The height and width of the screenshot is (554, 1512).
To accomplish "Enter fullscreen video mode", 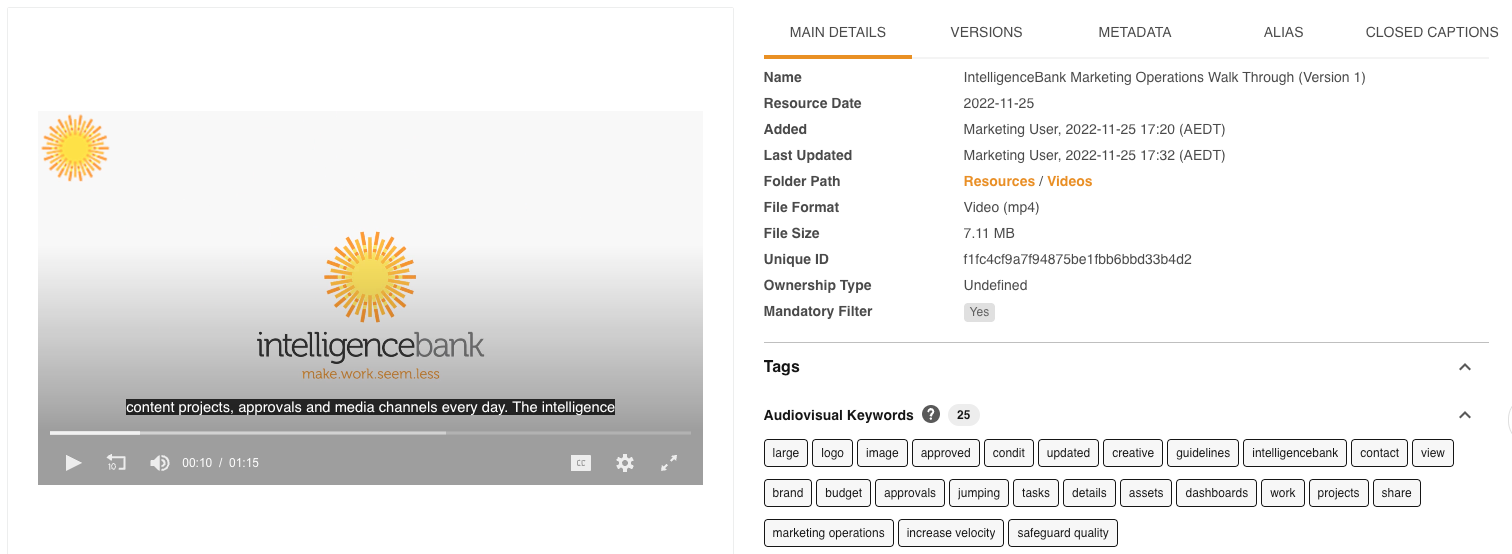I will (670, 463).
